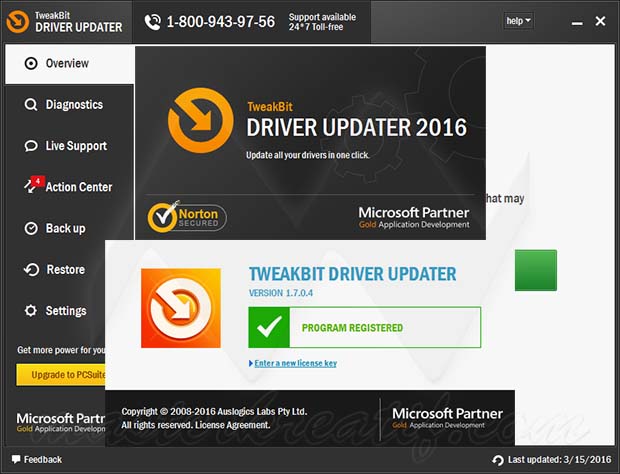Open the License Agreement link

[232, 425]
